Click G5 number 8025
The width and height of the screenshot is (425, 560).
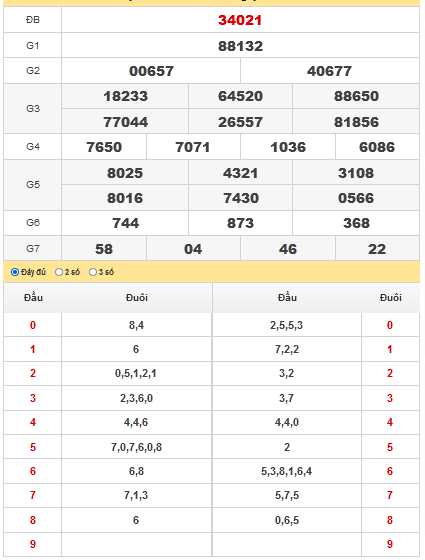click(125, 173)
